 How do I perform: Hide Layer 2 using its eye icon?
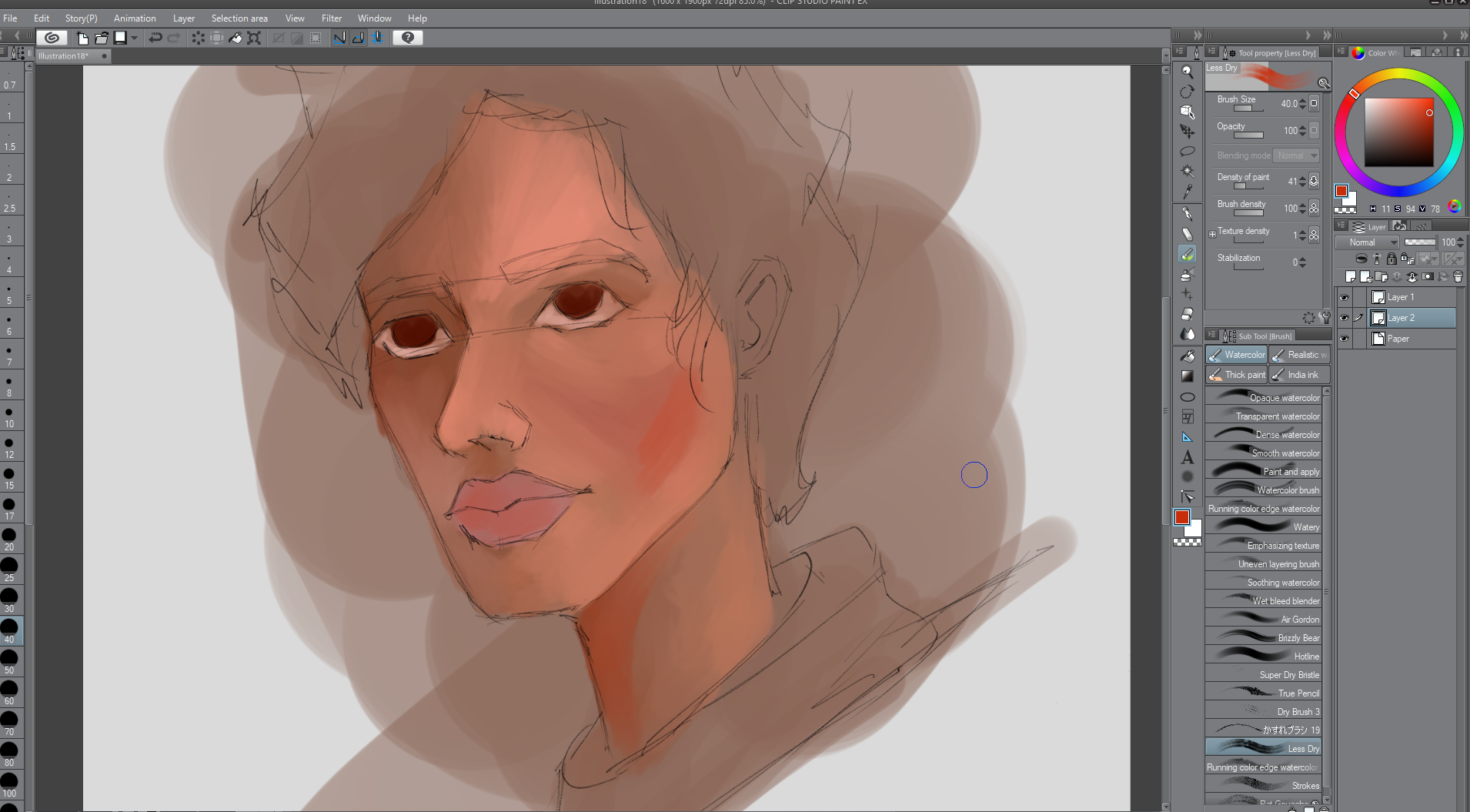coord(1344,318)
